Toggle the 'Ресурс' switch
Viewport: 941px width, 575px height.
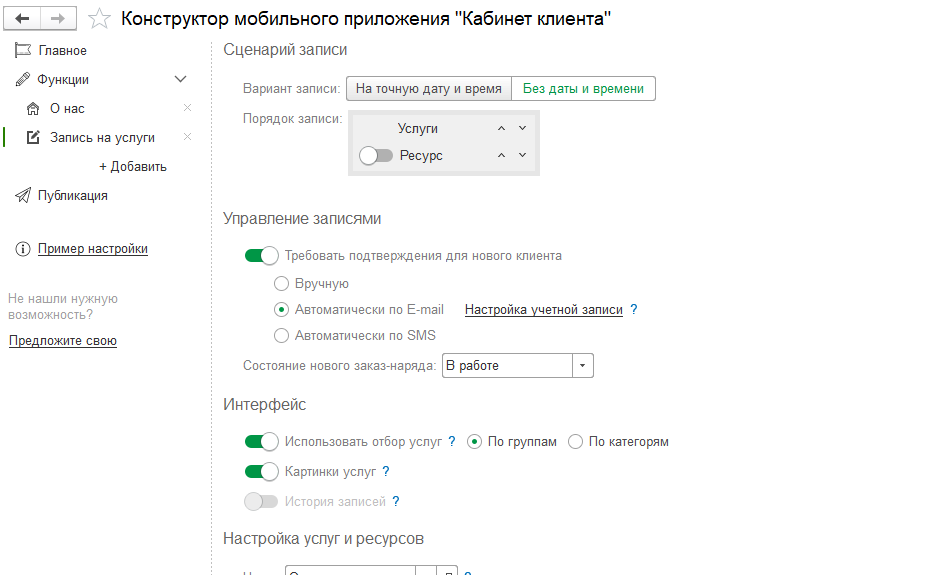[x=376, y=156]
